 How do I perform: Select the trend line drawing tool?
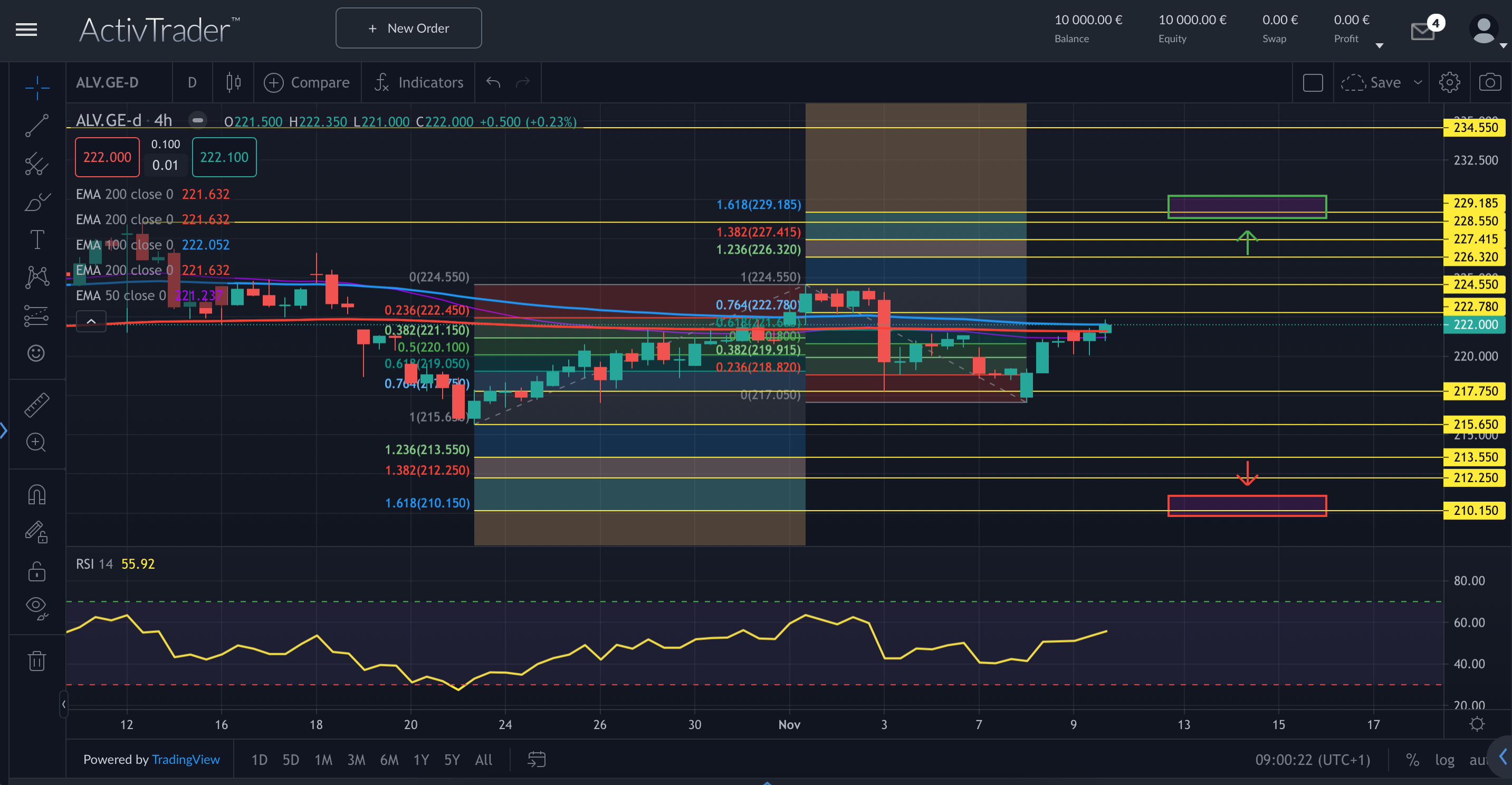36,126
